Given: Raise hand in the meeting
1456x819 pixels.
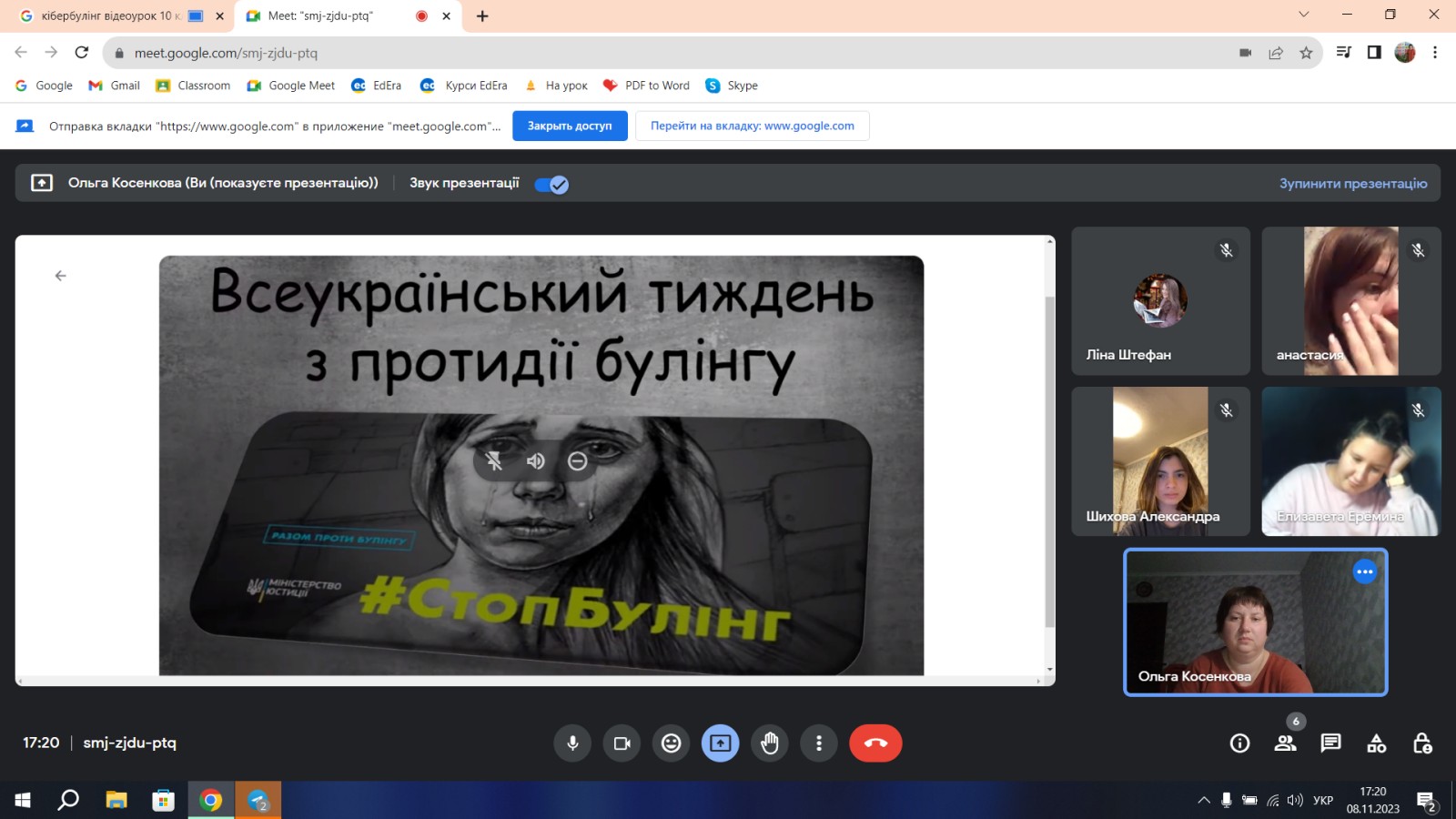Looking at the screenshot, I should tap(770, 743).
